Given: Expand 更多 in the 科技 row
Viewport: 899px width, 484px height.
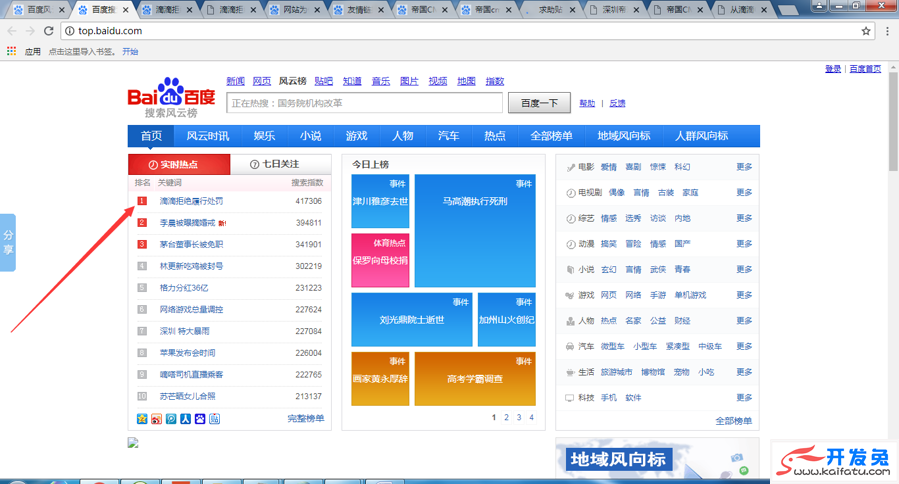Looking at the screenshot, I should tap(744, 397).
